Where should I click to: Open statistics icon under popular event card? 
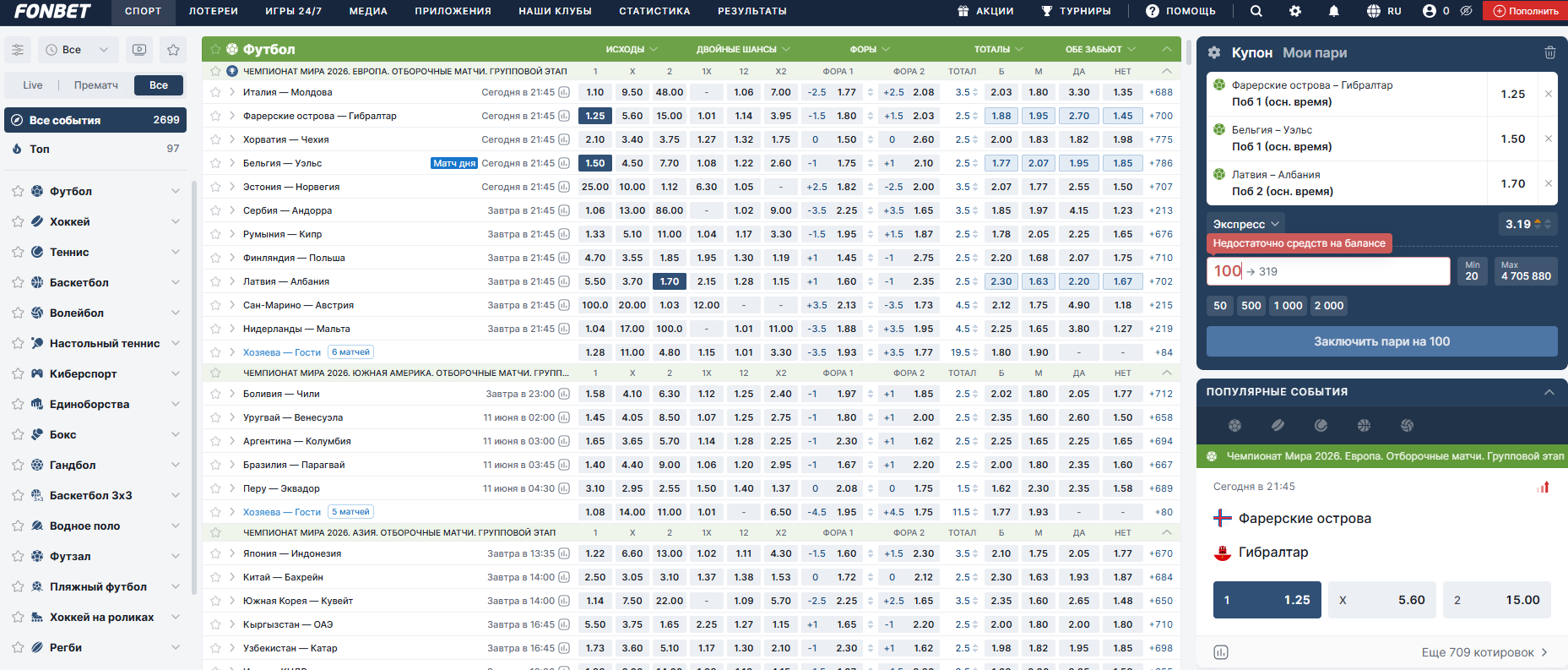(1221, 652)
